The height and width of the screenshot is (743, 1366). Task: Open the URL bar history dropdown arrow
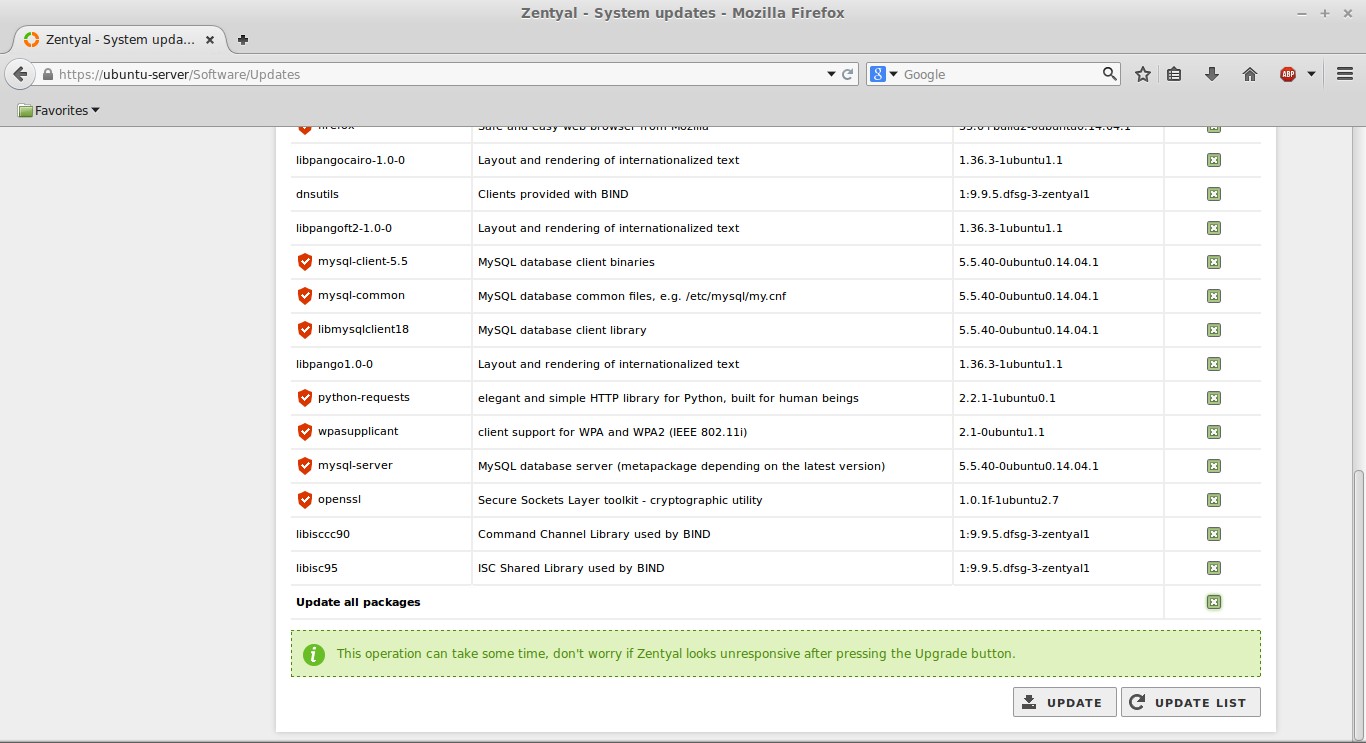(831, 74)
